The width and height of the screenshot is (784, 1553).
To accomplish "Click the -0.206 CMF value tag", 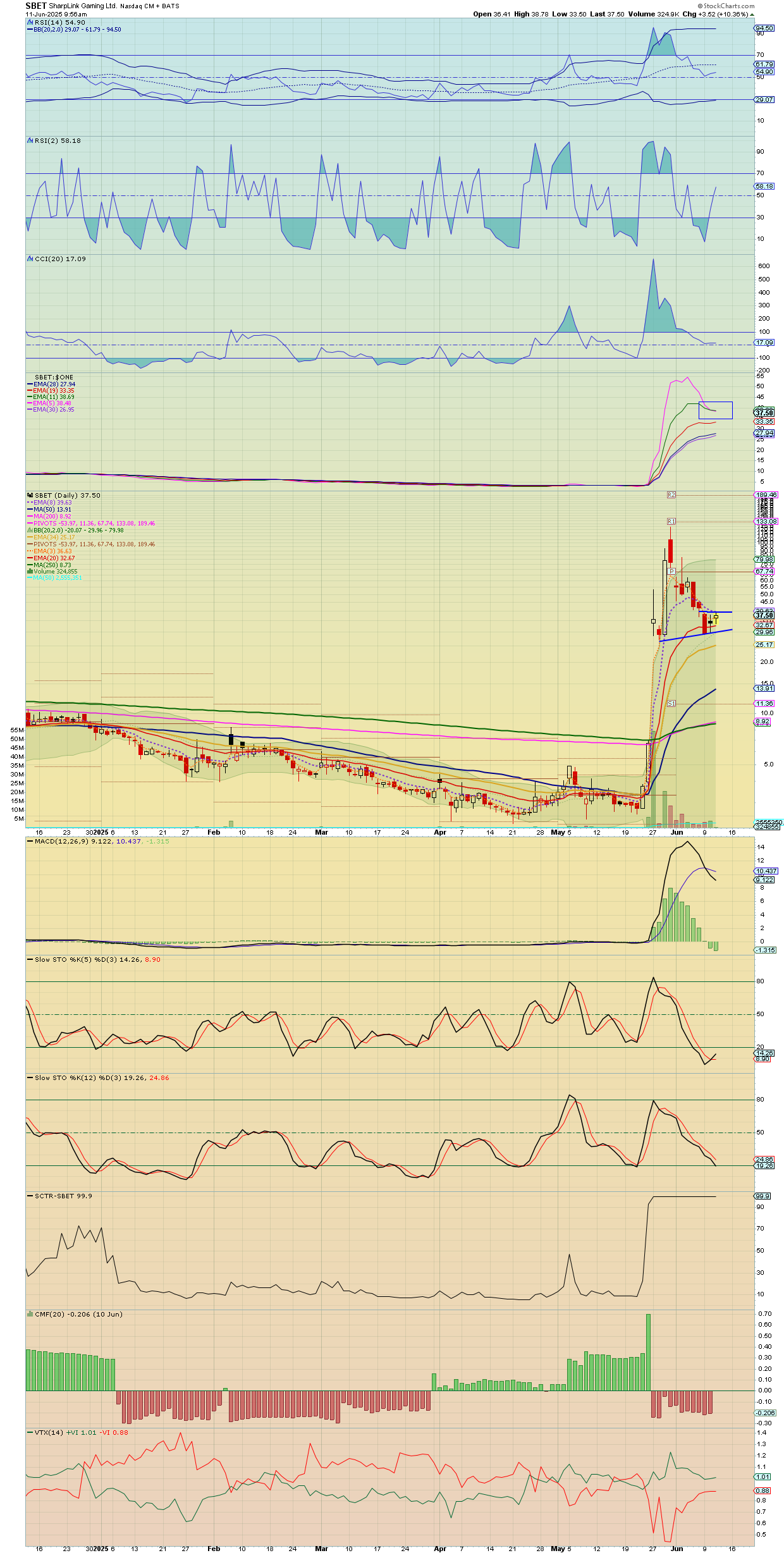I will click(x=766, y=1413).
